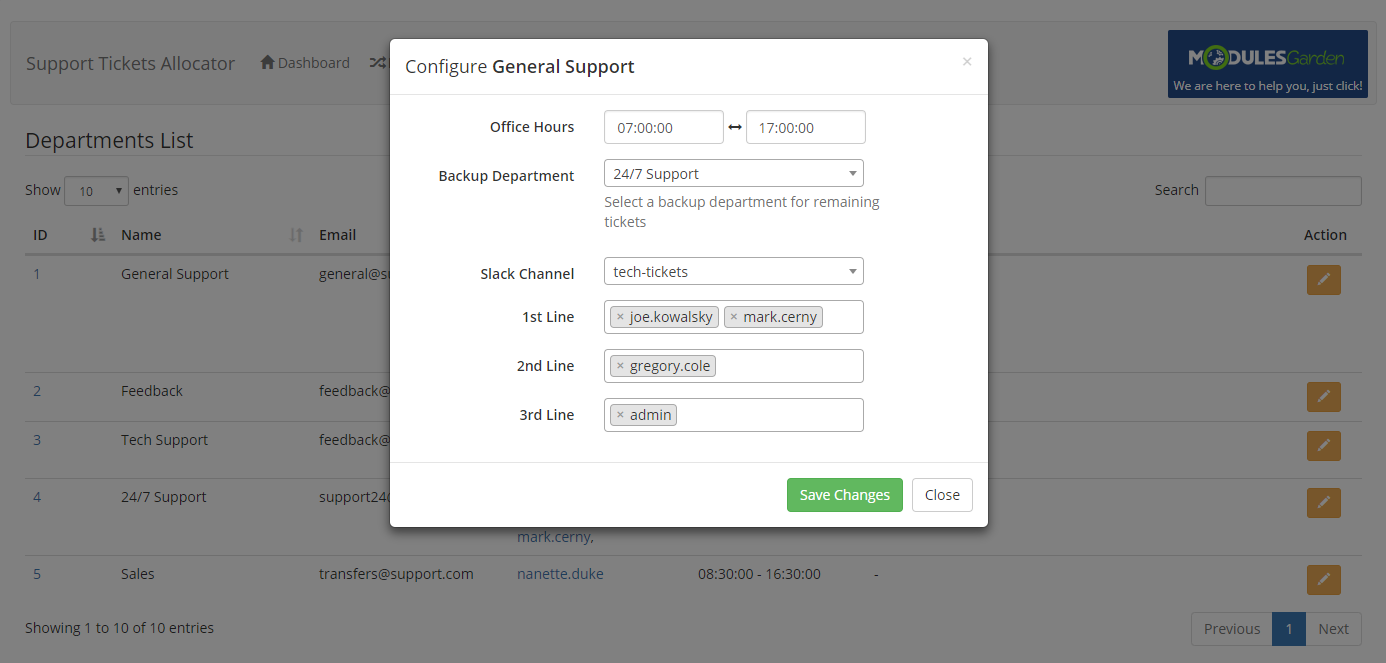Remove admin tag from 3rd Line
The image size is (1386, 663).
click(620, 415)
